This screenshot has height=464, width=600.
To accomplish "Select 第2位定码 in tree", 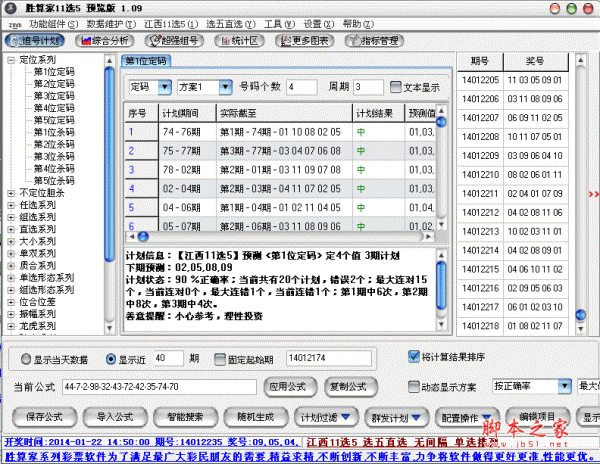I will 54,84.
